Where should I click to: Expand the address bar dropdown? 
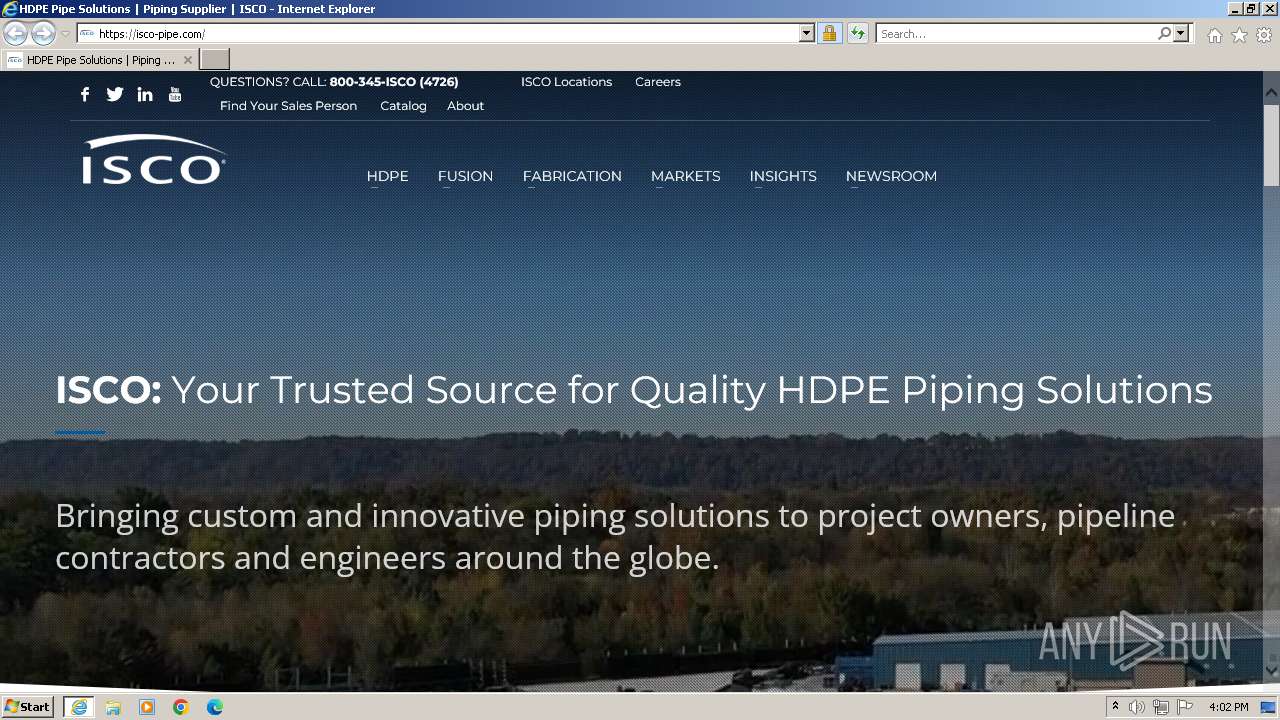807,34
